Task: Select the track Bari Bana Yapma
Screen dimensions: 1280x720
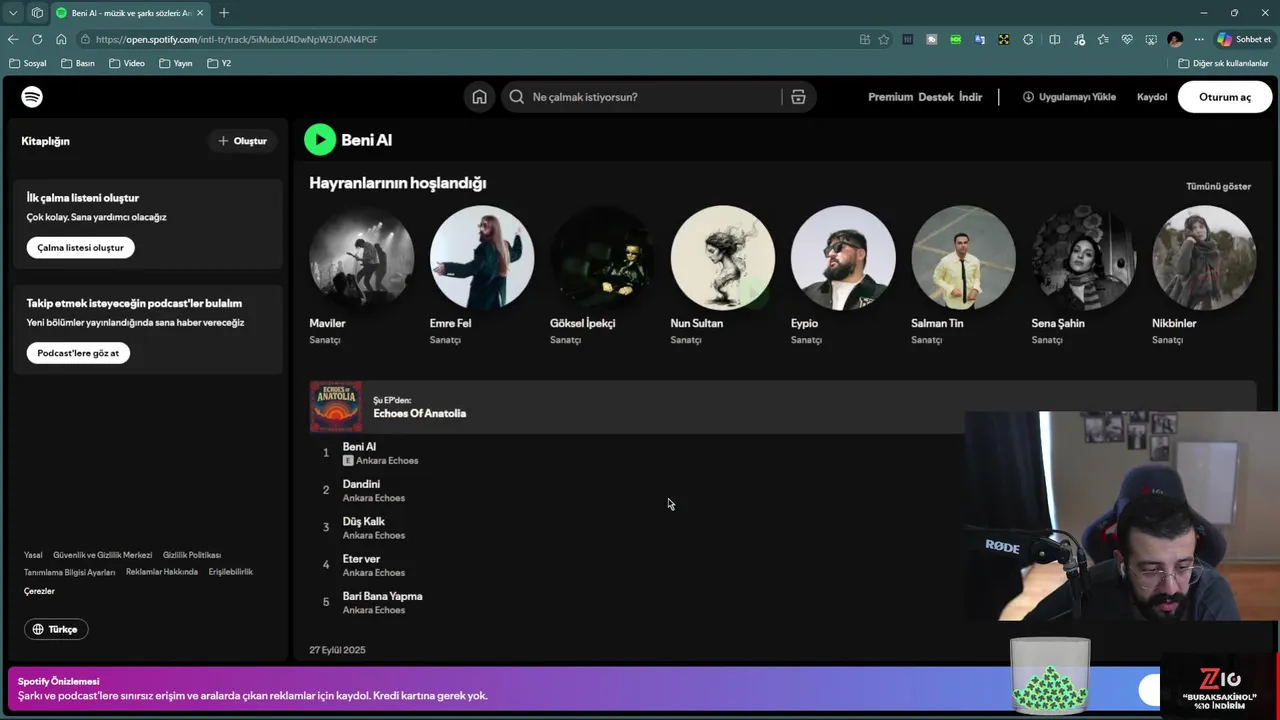Action: pyautogui.click(x=382, y=596)
